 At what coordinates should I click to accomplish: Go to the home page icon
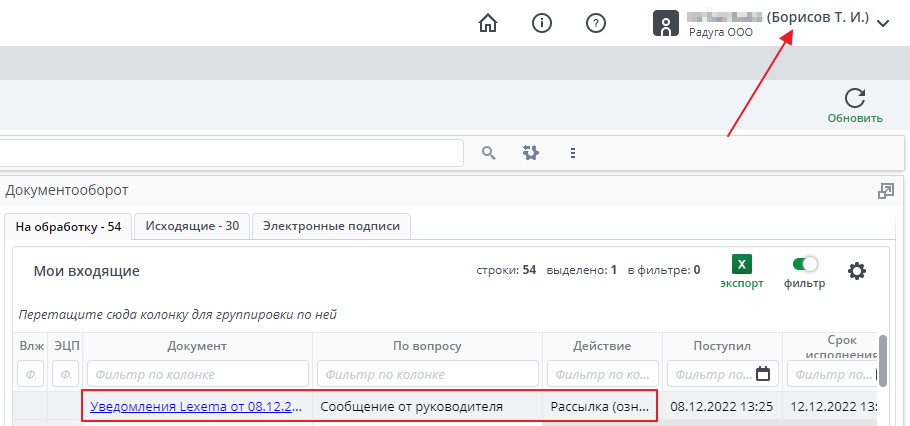[488, 23]
